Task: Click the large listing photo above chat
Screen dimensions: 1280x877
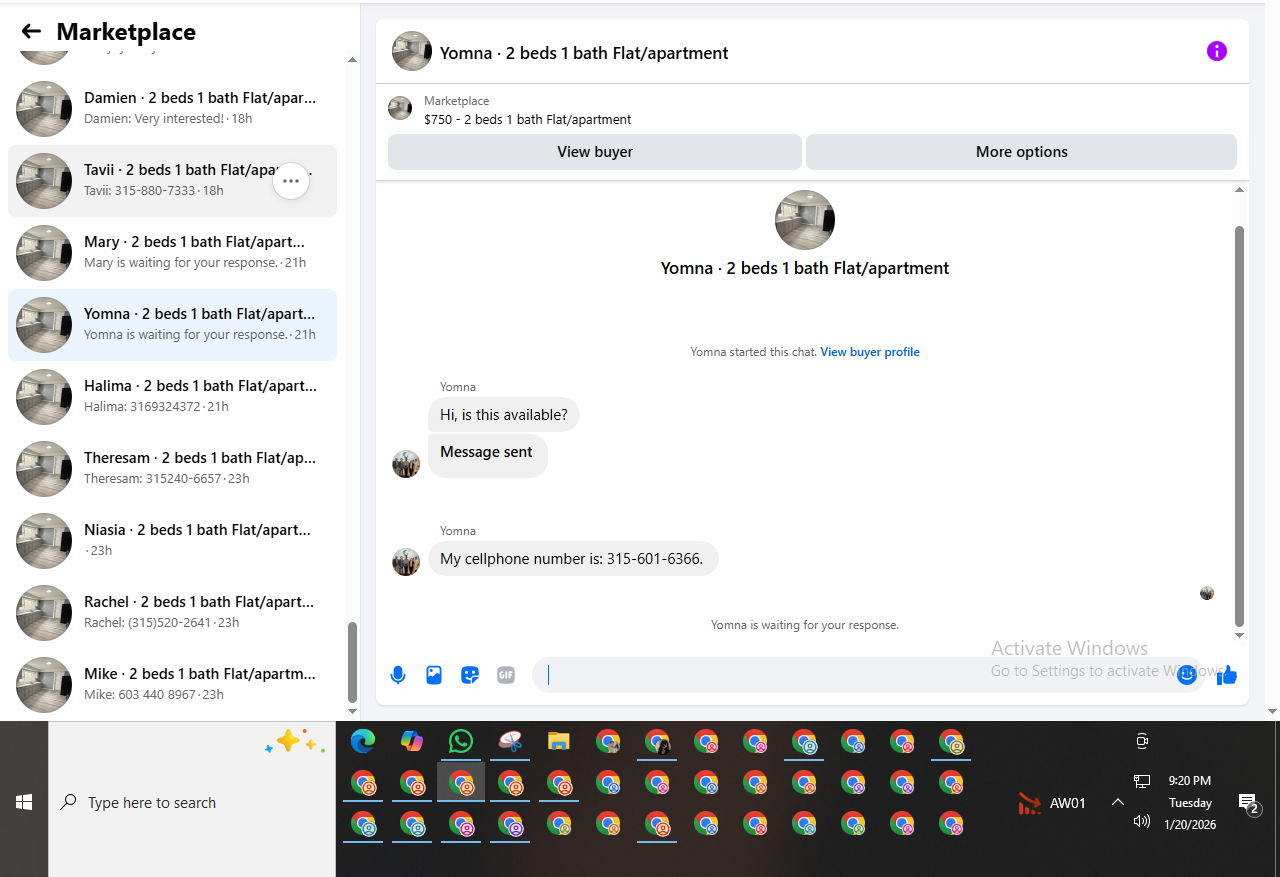Action: pyautogui.click(x=805, y=220)
